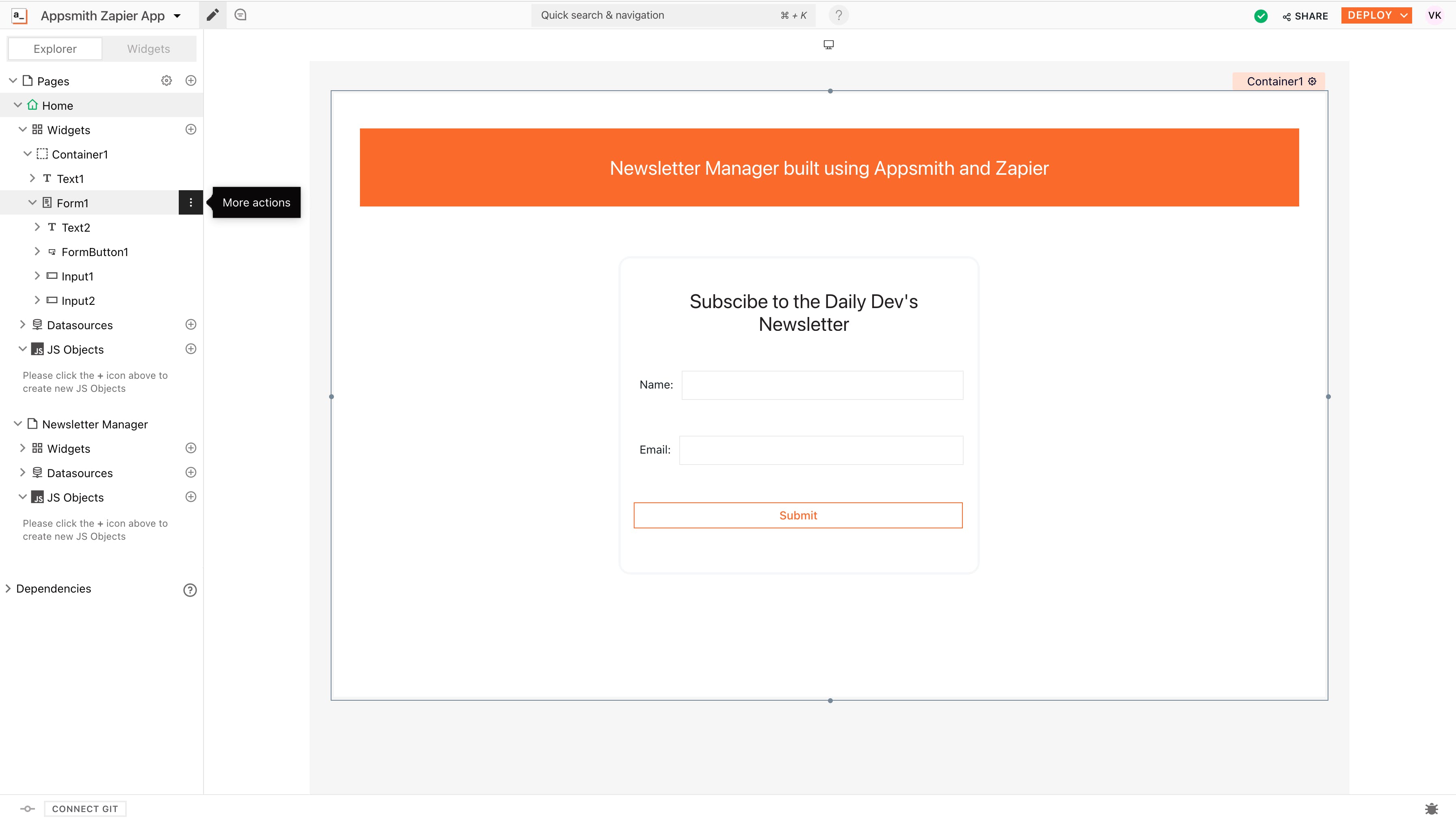Viewport: 1456px width, 821px height.
Task: Open the Deploy dropdown arrow
Action: [1404, 15]
